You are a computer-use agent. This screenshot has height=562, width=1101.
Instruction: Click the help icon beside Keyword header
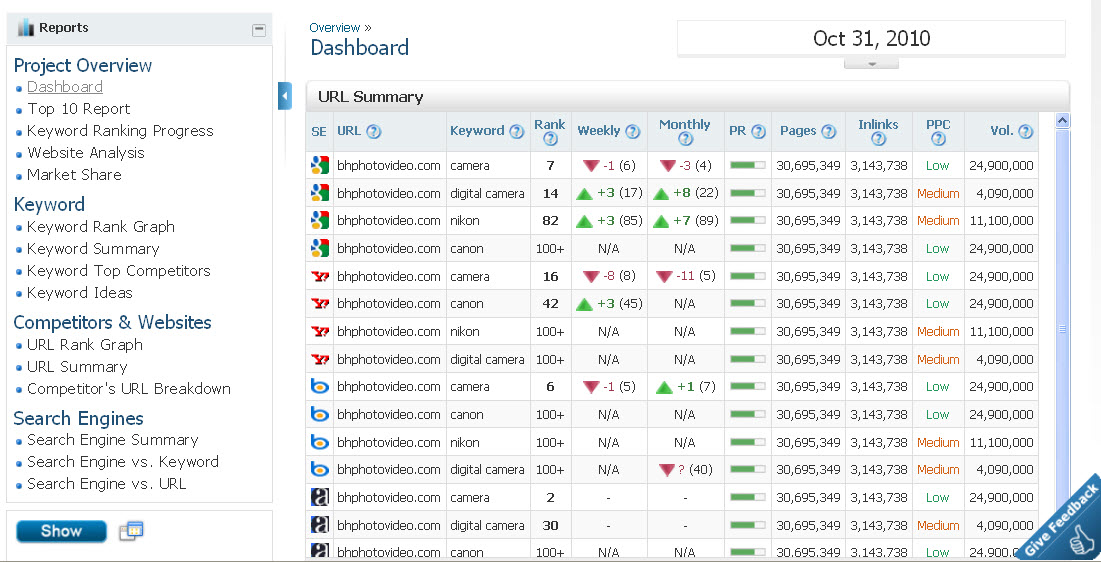click(517, 131)
